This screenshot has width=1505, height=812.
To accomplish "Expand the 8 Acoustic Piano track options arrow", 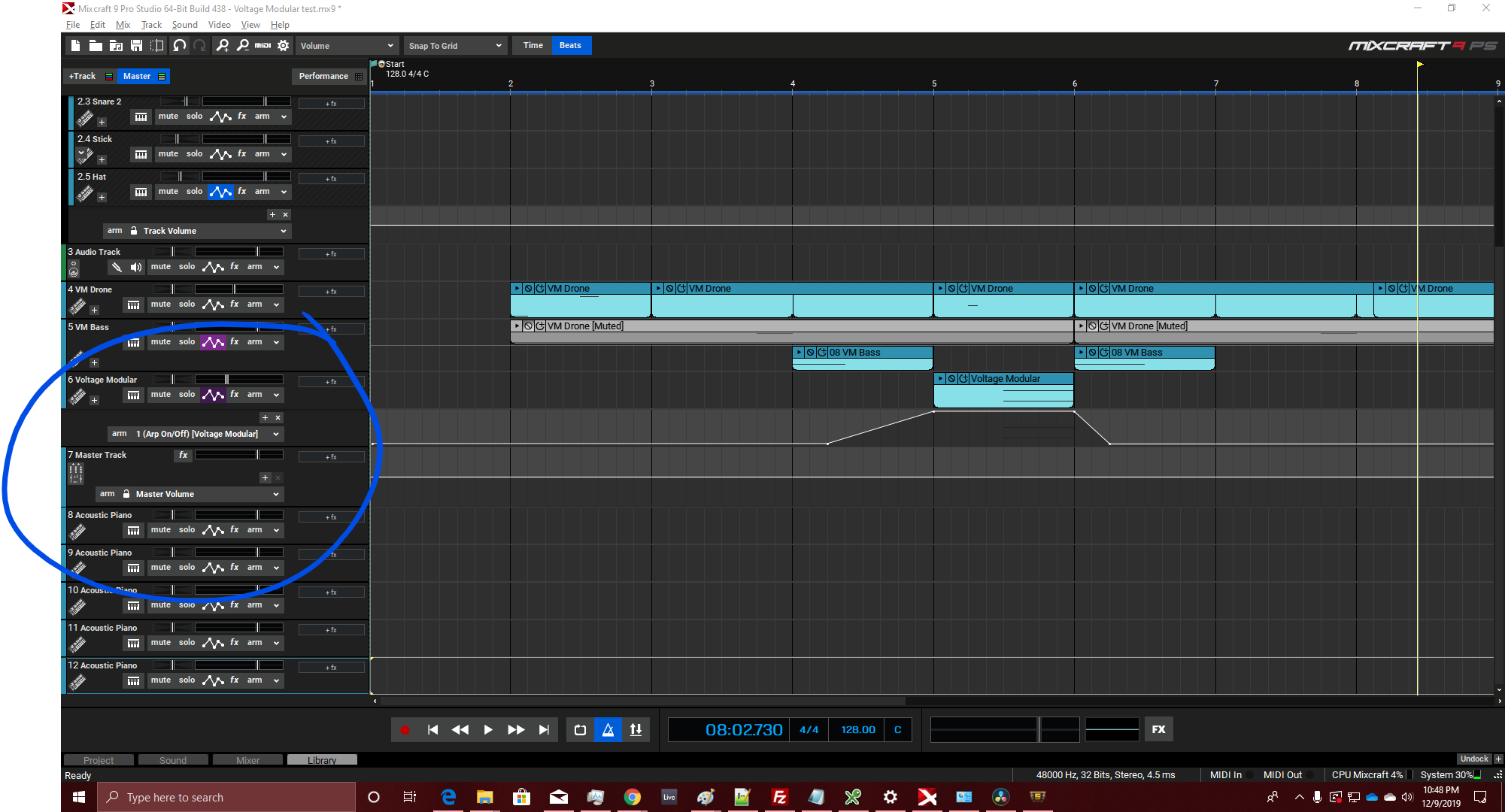I will (x=276, y=530).
